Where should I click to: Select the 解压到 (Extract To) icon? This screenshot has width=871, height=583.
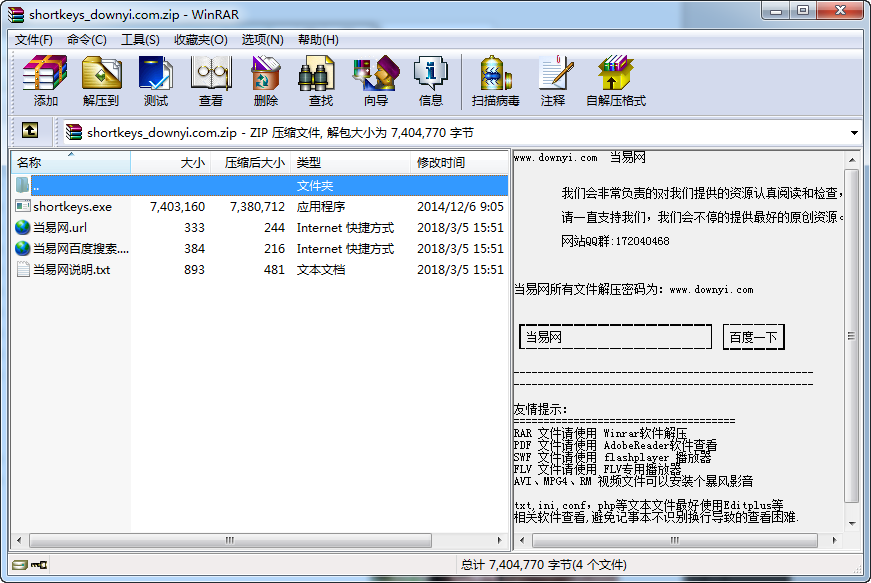click(x=101, y=80)
